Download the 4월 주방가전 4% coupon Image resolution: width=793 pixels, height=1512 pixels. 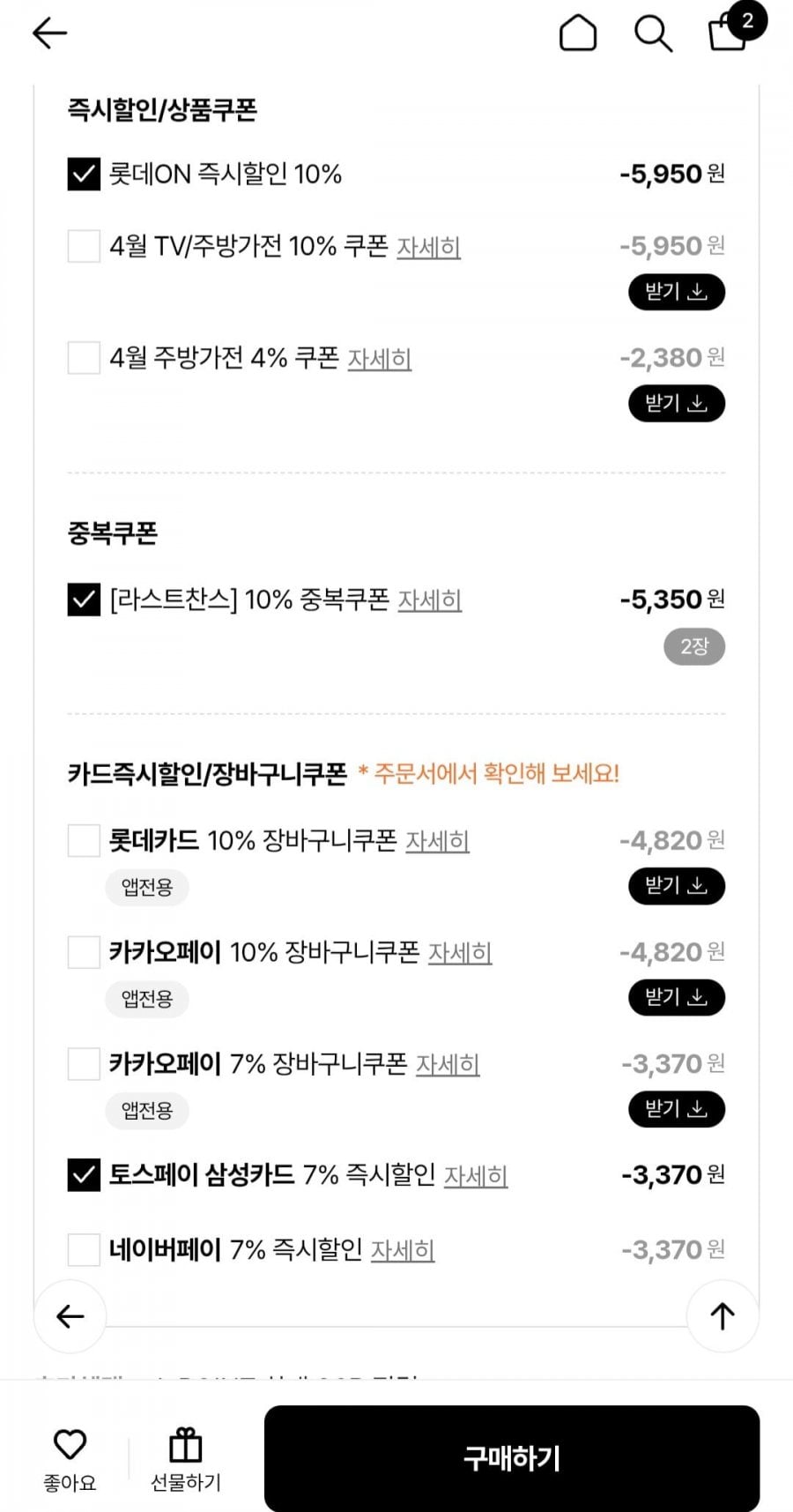click(x=676, y=404)
